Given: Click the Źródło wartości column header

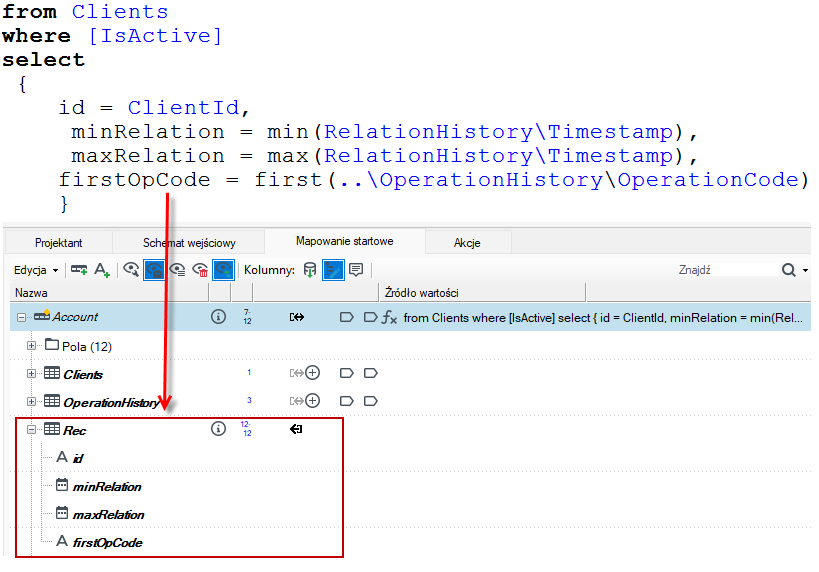Looking at the screenshot, I should 482,293.
